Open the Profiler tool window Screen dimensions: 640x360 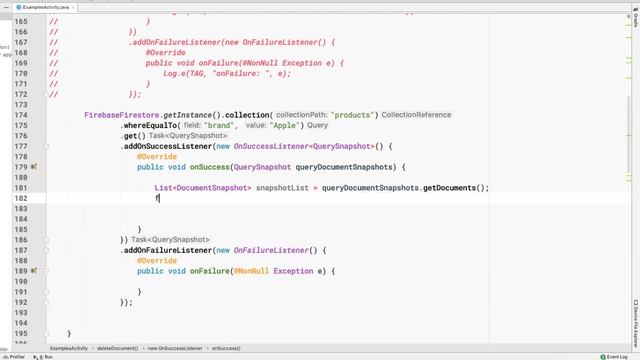tap(14, 357)
